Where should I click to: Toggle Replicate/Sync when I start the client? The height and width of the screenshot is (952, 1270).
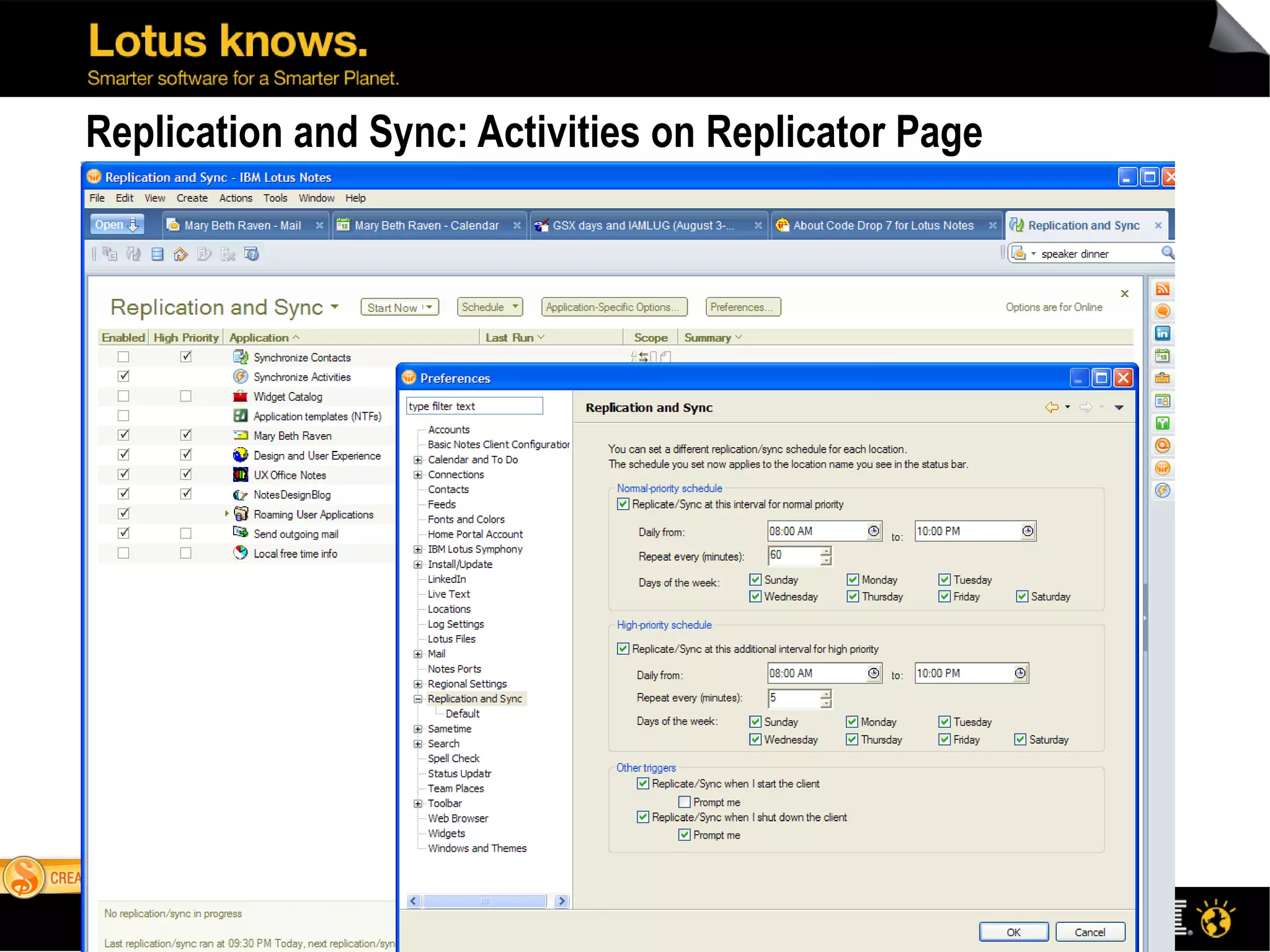tap(643, 783)
